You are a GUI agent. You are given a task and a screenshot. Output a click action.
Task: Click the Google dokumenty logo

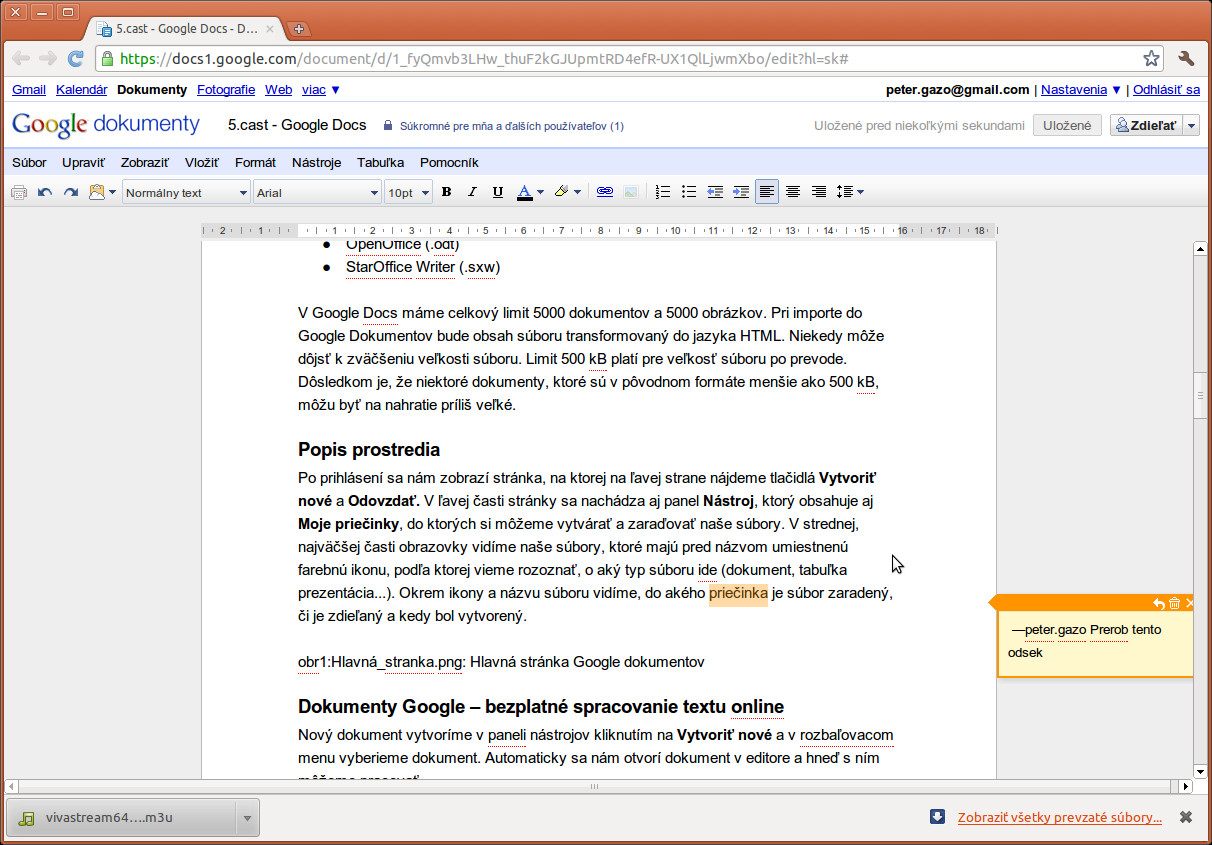(x=106, y=125)
